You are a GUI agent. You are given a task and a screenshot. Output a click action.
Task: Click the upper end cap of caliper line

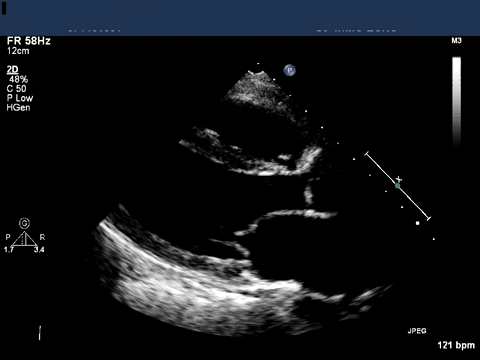click(367, 153)
